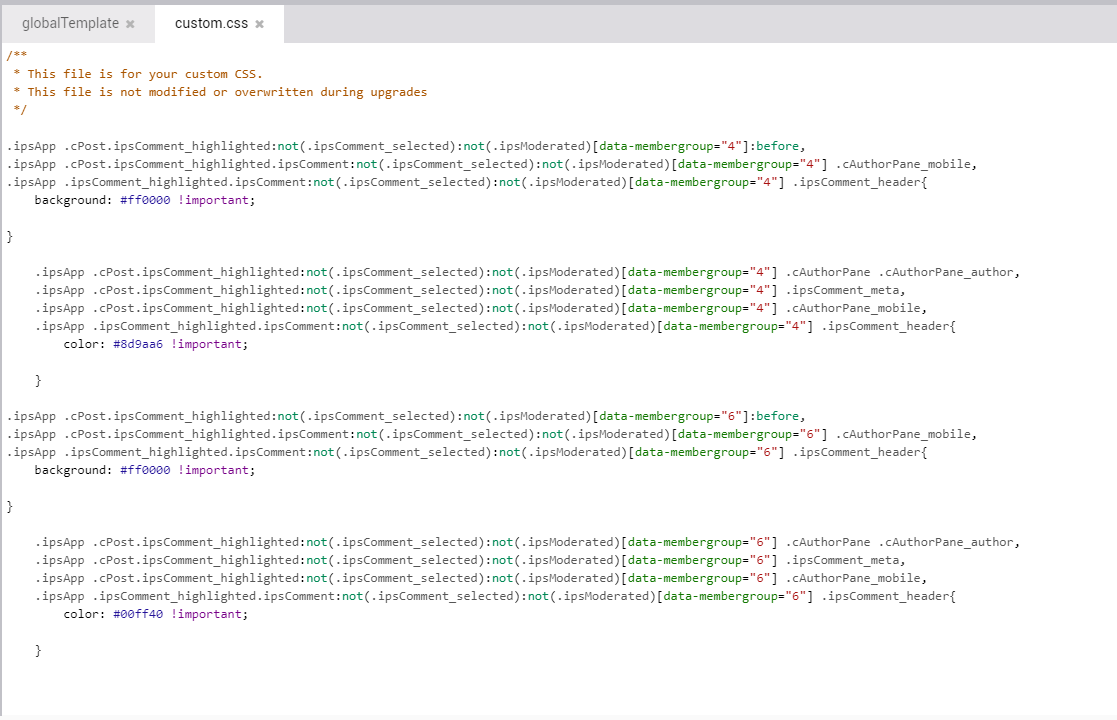Switch to the globalTemplate tab
1117x720 pixels.
[70, 23]
